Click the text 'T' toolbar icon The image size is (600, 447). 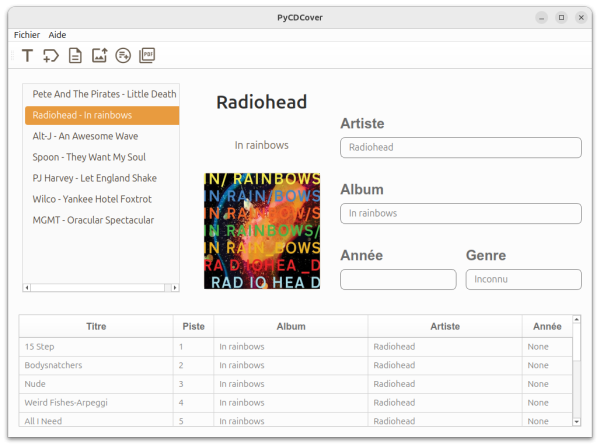tap(27, 56)
